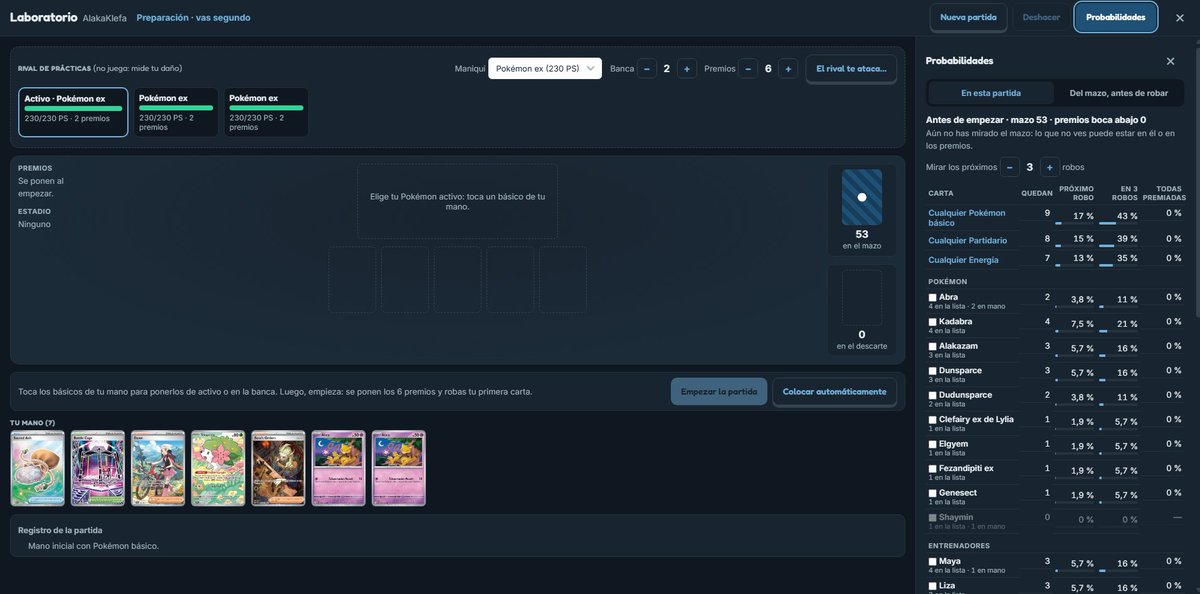This screenshot has width=1200, height=594.
Task: Tick the Liza trainer checkbox
Action: coord(933,586)
